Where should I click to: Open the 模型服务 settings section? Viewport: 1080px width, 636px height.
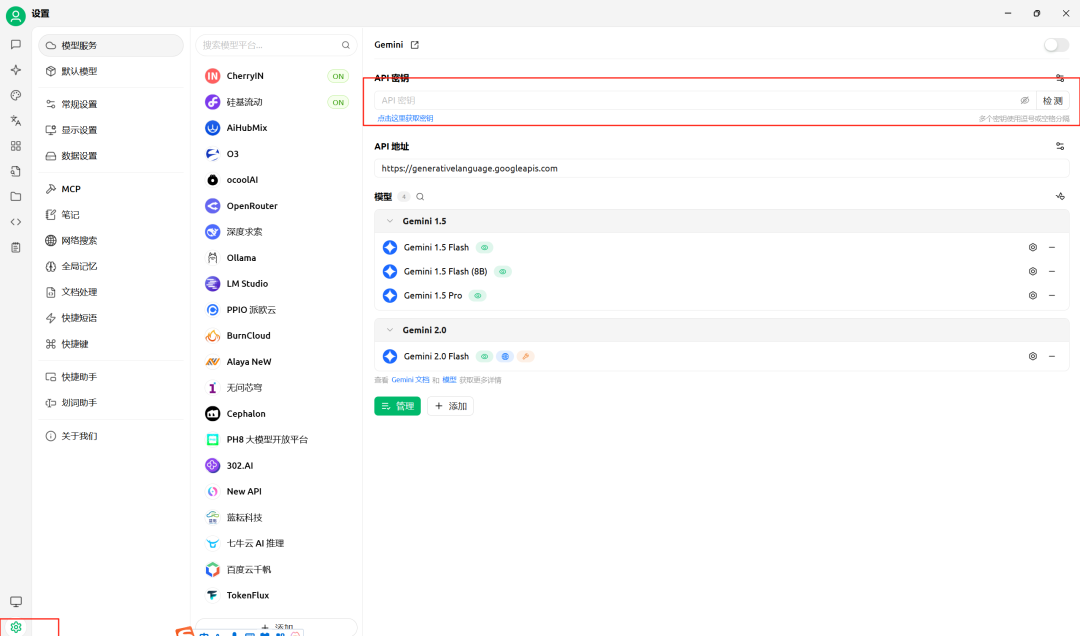pyautogui.click(x=111, y=45)
